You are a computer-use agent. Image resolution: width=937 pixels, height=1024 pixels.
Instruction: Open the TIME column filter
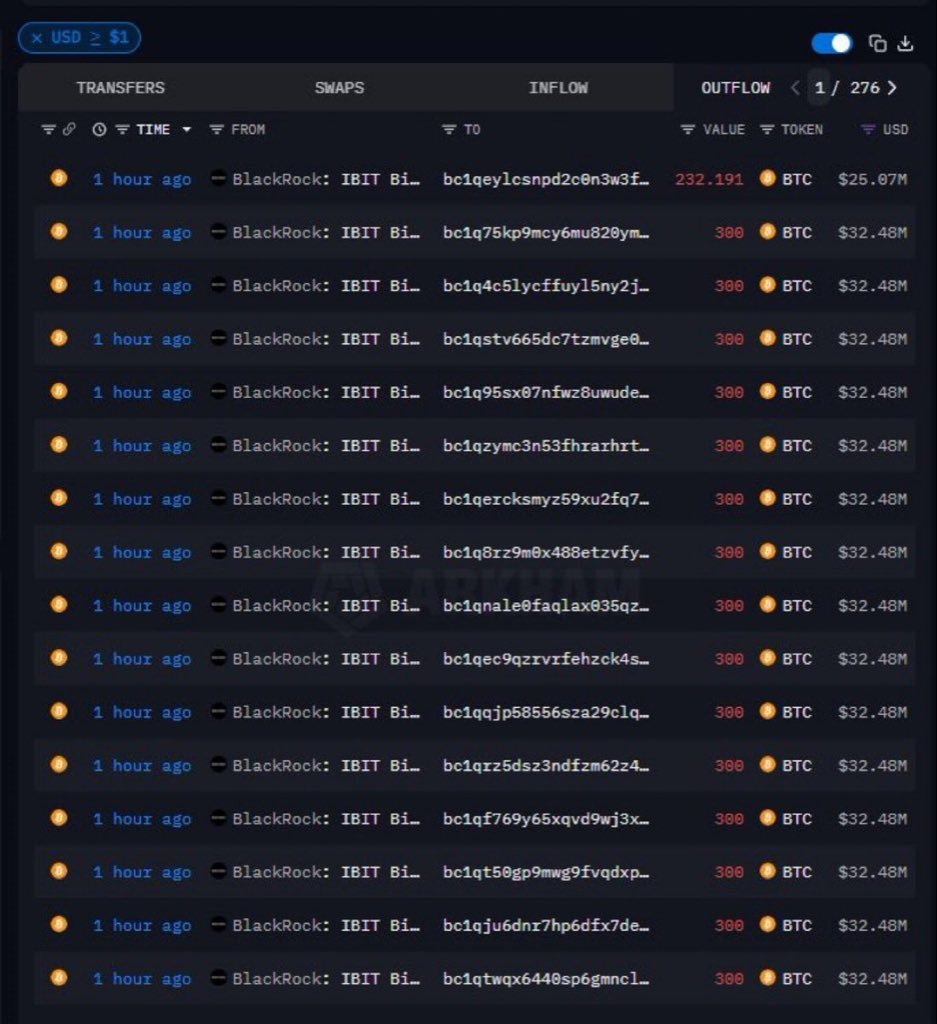(x=122, y=129)
